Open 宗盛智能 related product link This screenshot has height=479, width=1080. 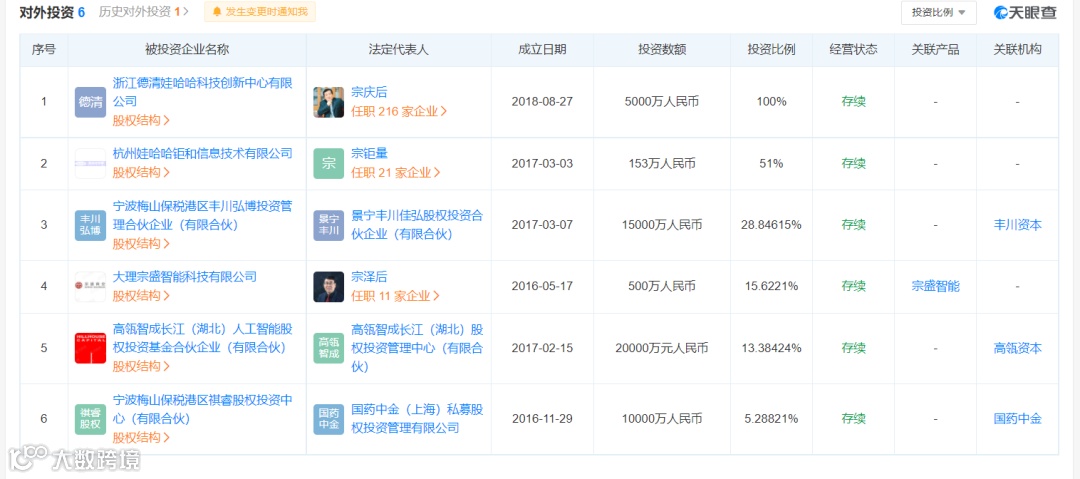click(x=935, y=286)
